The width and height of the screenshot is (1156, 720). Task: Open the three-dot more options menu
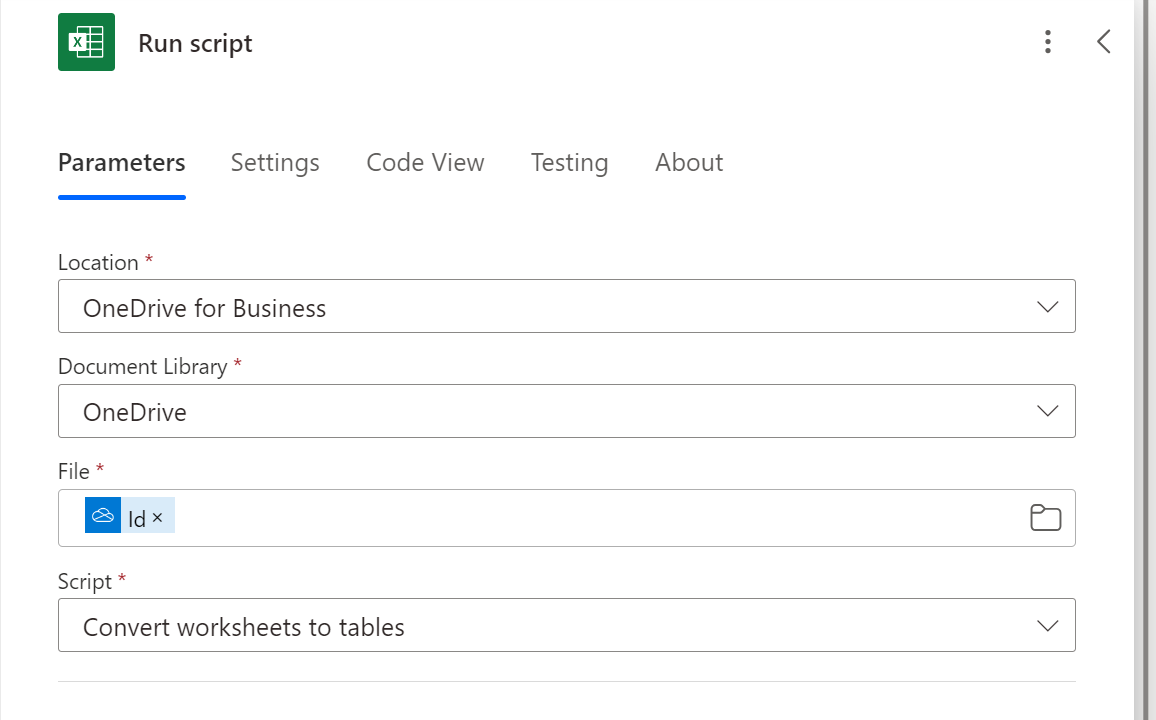tap(1047, 42)
